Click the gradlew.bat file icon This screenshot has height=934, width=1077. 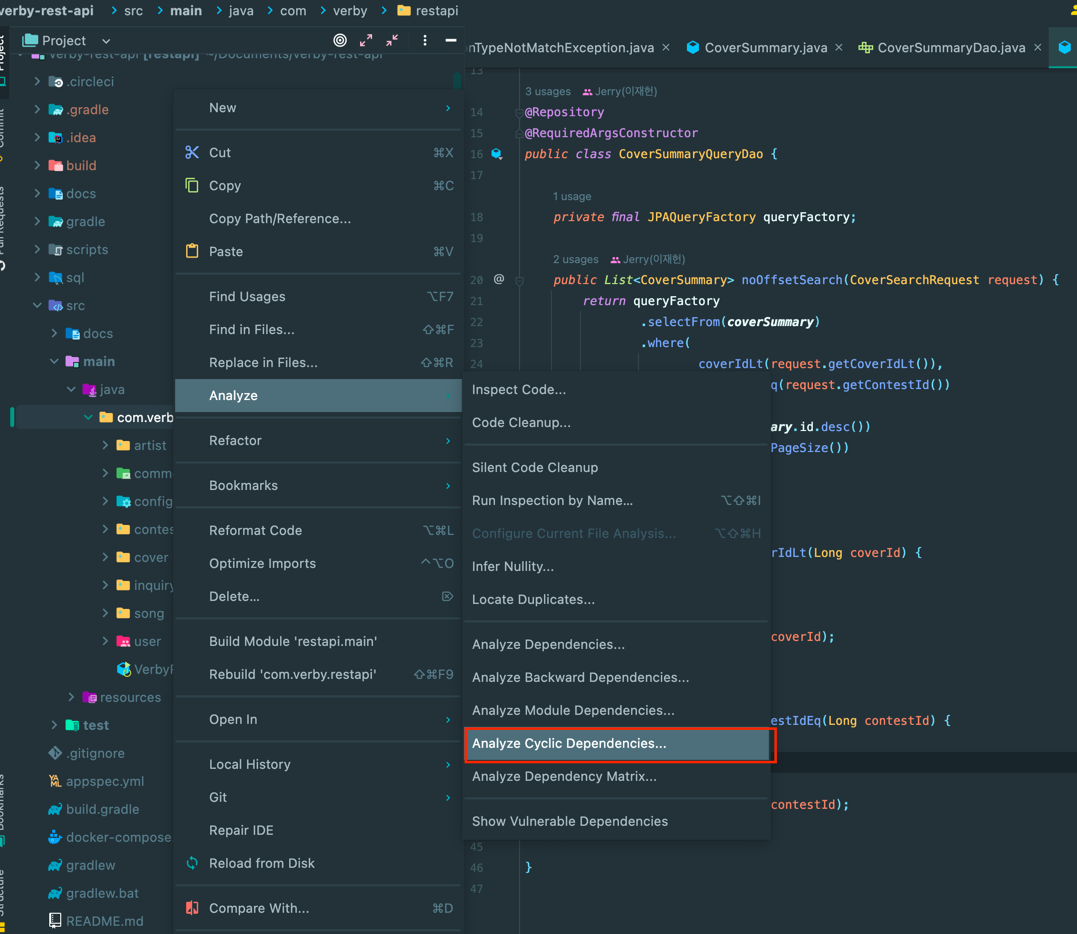coord(55,893)
